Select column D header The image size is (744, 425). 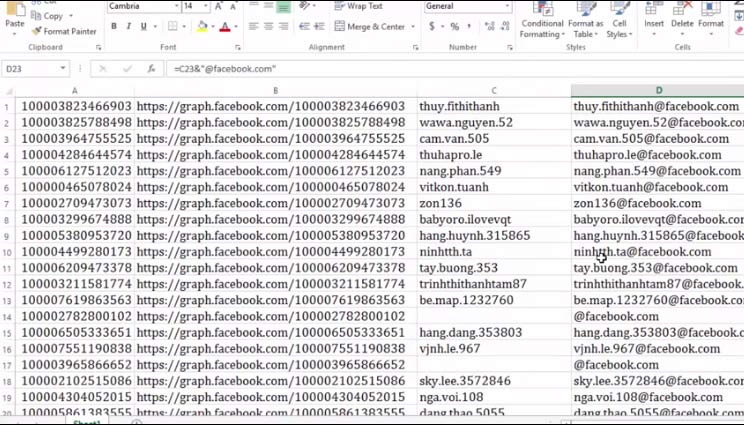point(659,91)
